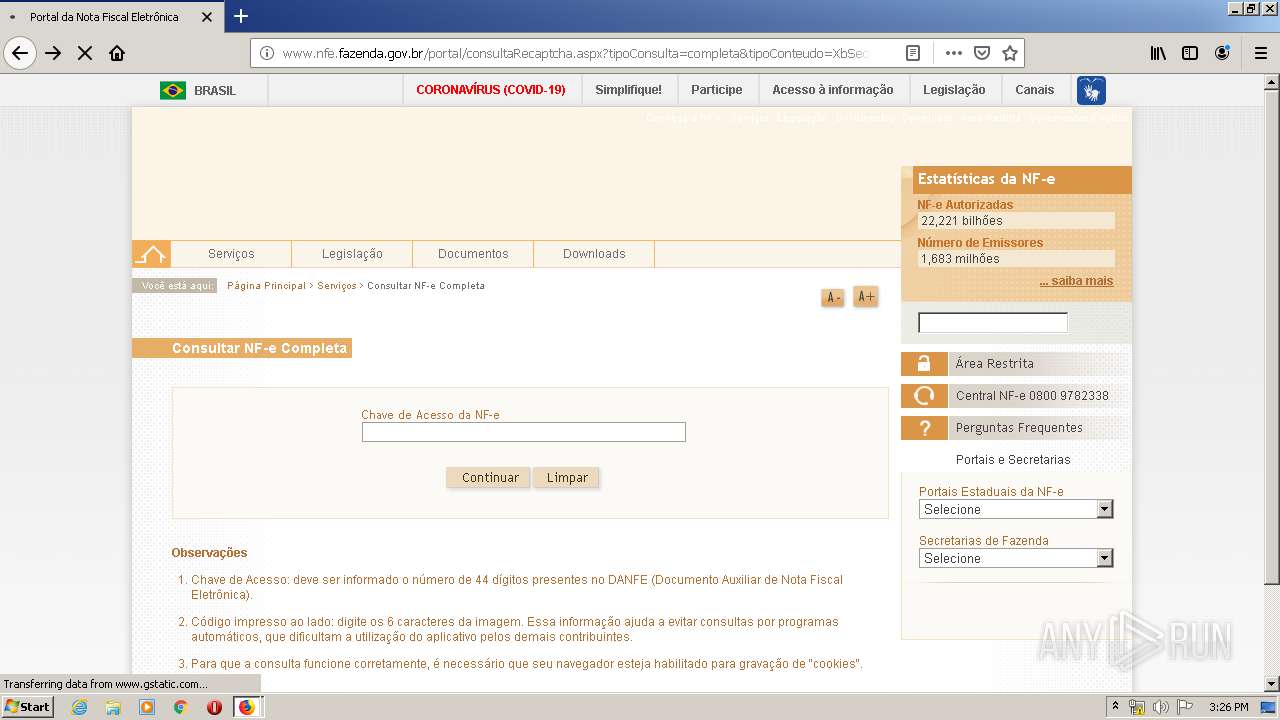This screenshot has width=1280, height=720.
Task: Decrease font size with A- button
Action: pyautogui.click(x=833, y=297)
